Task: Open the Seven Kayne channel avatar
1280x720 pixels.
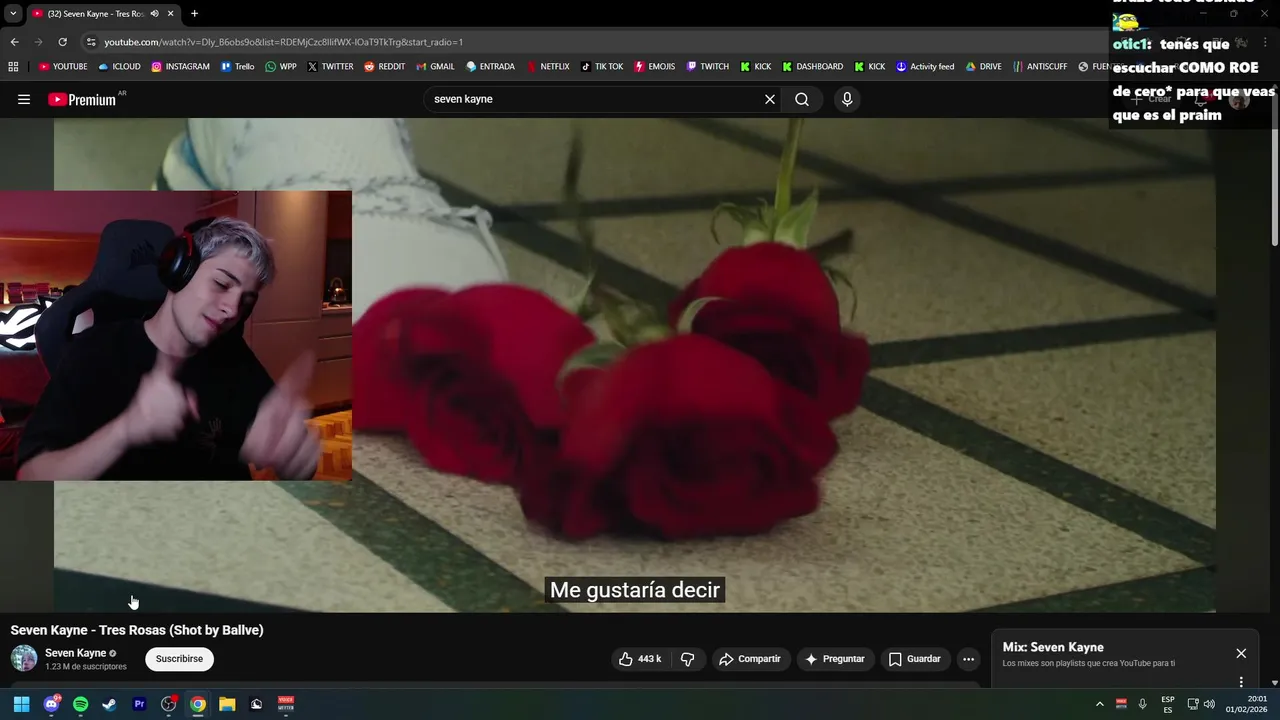Action: (24, 659)
